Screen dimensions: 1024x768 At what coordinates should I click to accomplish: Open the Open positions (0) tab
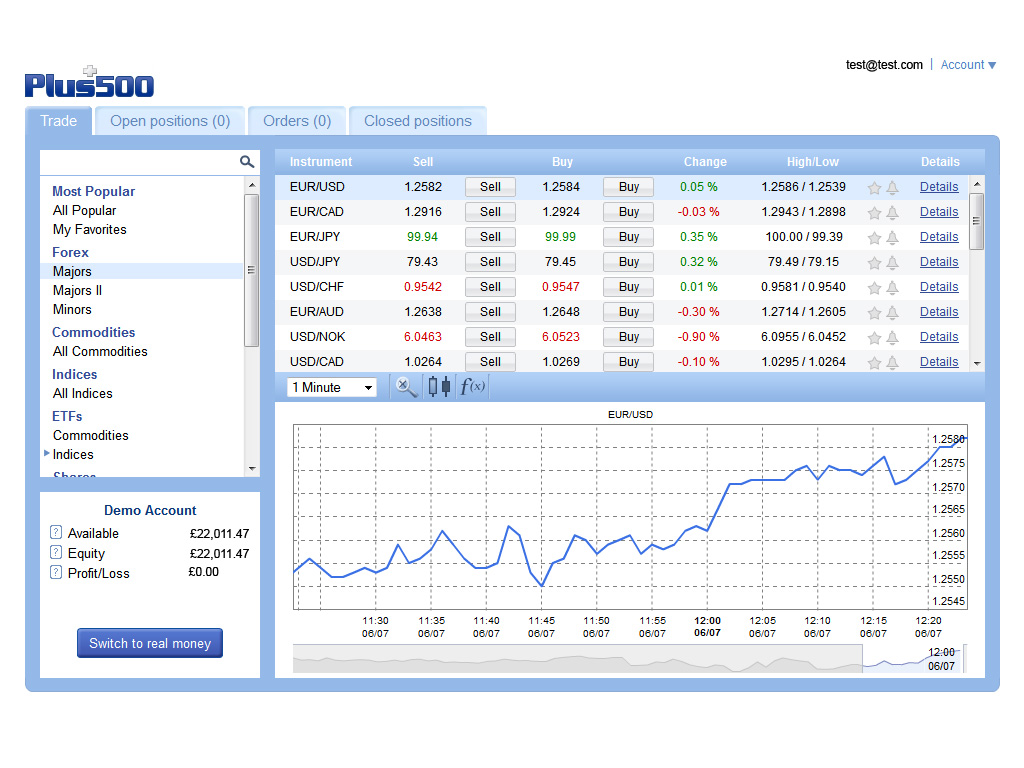(170, 121)
